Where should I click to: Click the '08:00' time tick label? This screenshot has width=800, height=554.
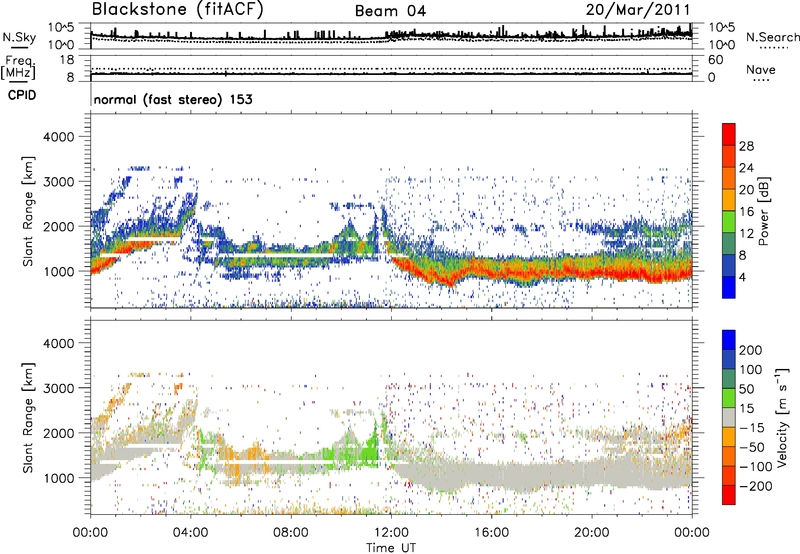pyautogui.click(x=290, y=533)
